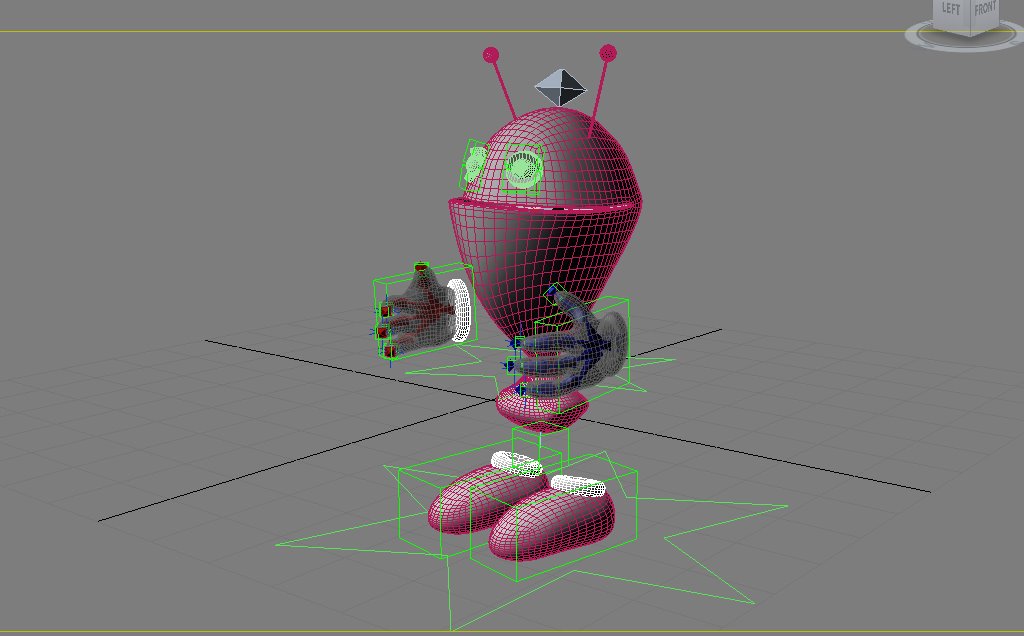Select the small green box under the pelvis

click(x=540, y=447)
